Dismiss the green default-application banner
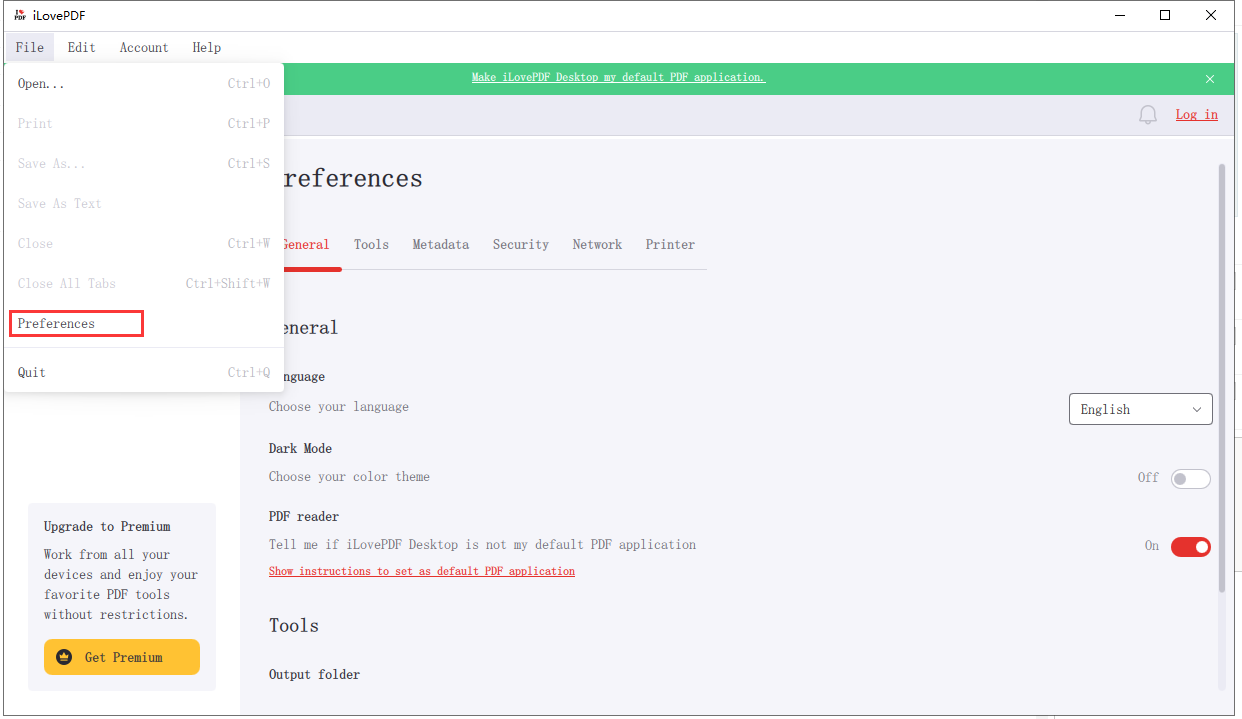This screenshot has height=719, width=1242. pos(1210,79)
